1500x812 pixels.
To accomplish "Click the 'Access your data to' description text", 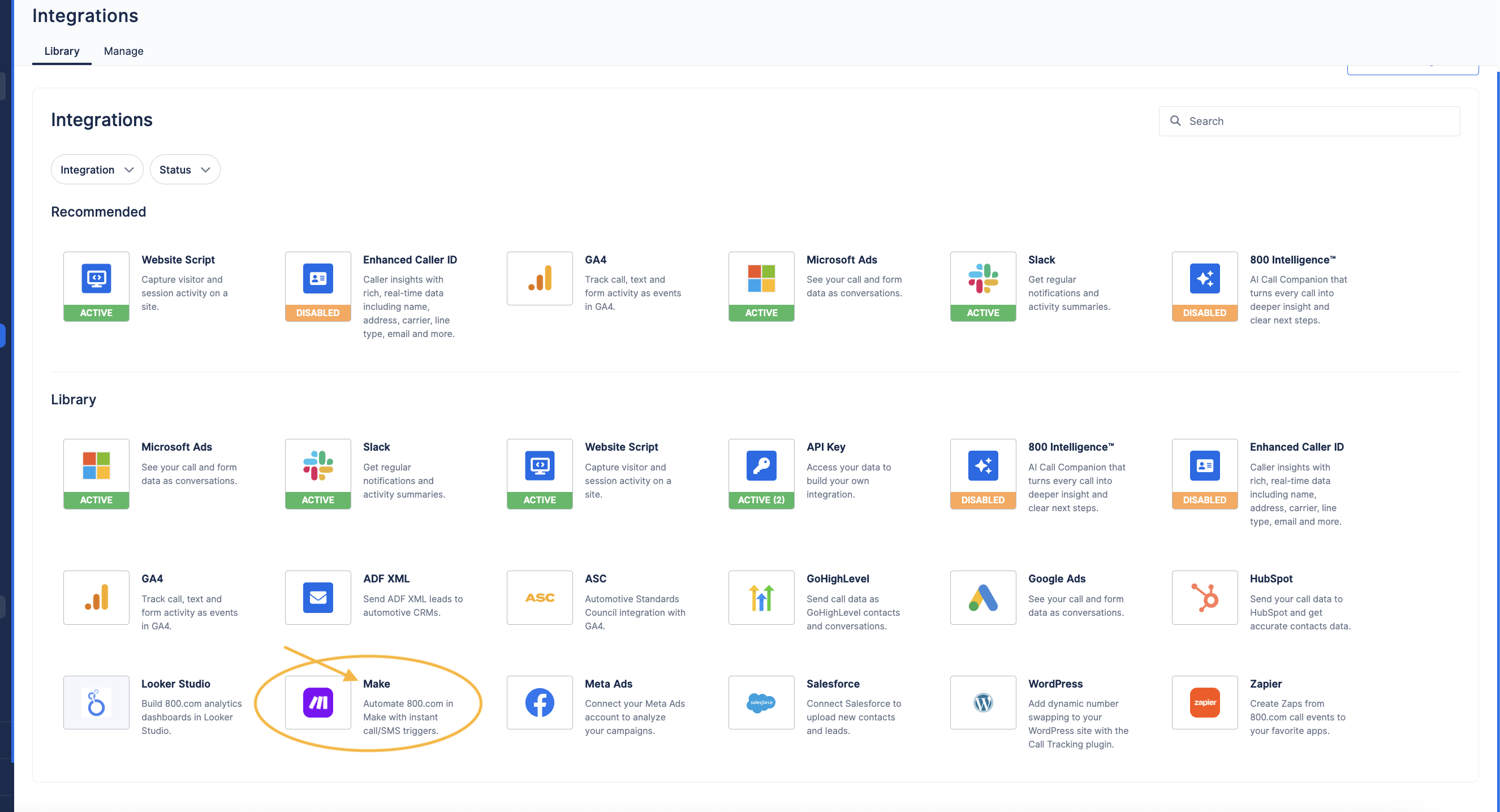I will coord(848,468).
